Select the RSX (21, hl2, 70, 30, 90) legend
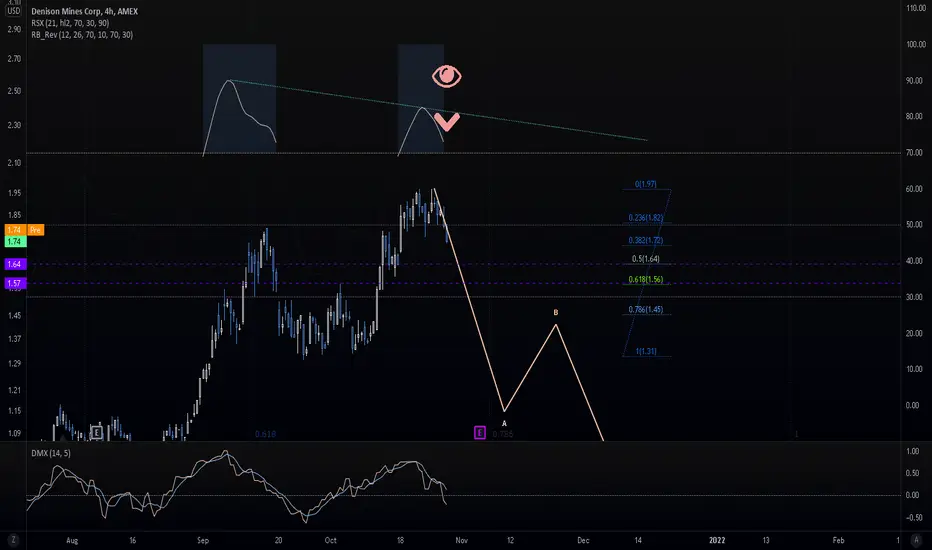Viewport: 932px width, 550px height. [70, 23]
